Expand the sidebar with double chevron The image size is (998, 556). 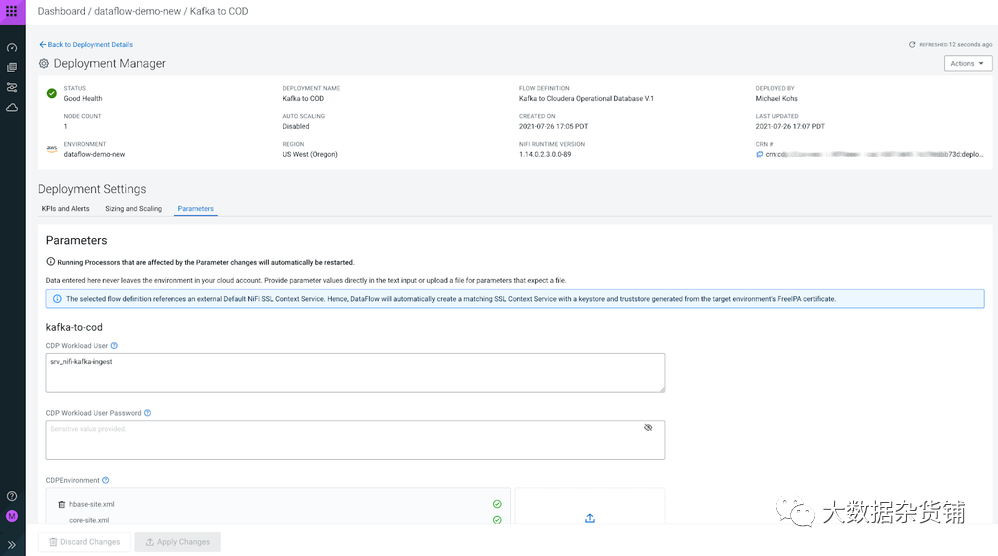(x=12, y=545)
